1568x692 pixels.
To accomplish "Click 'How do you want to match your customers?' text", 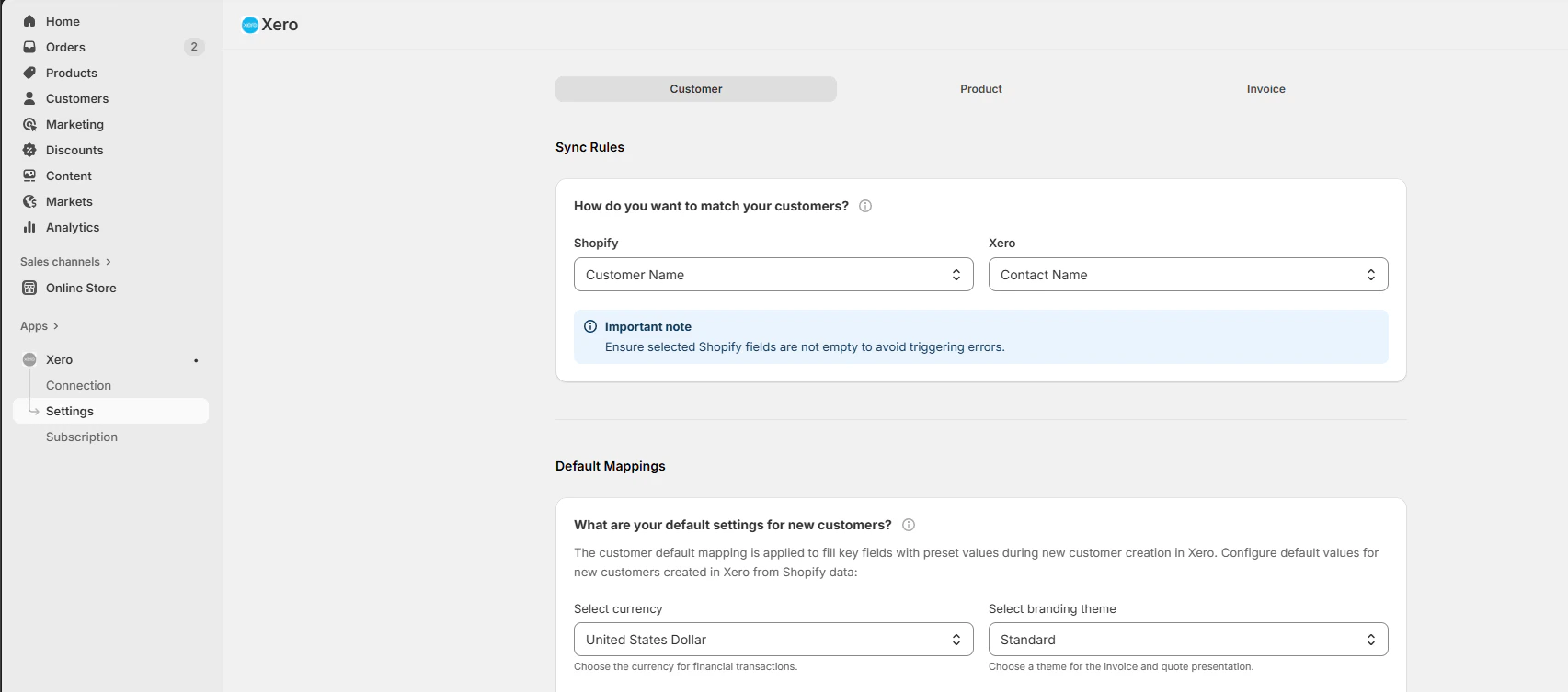I will point(711,206).
